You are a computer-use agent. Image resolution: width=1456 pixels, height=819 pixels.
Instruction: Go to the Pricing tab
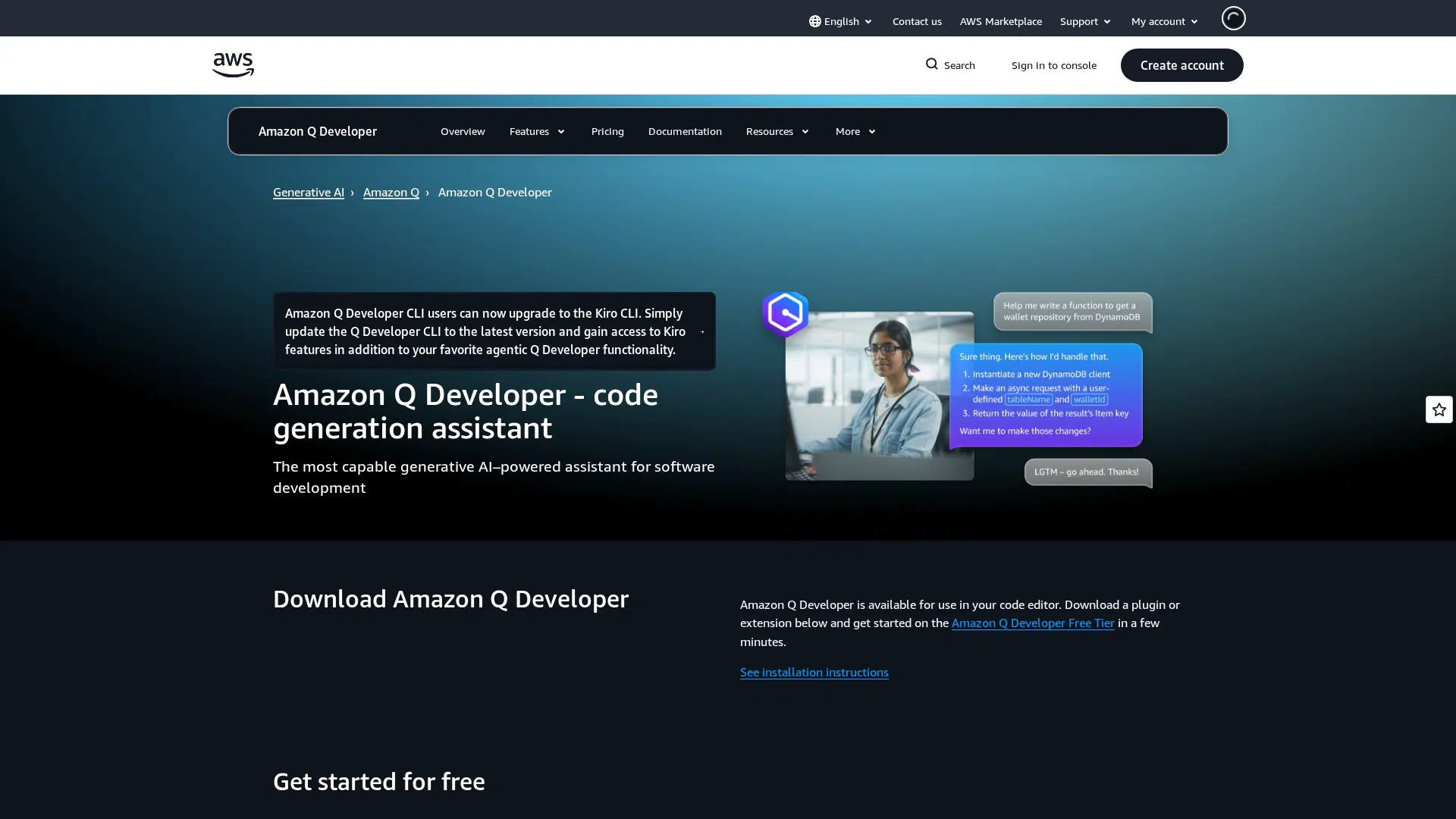click(x=607, y=131)
